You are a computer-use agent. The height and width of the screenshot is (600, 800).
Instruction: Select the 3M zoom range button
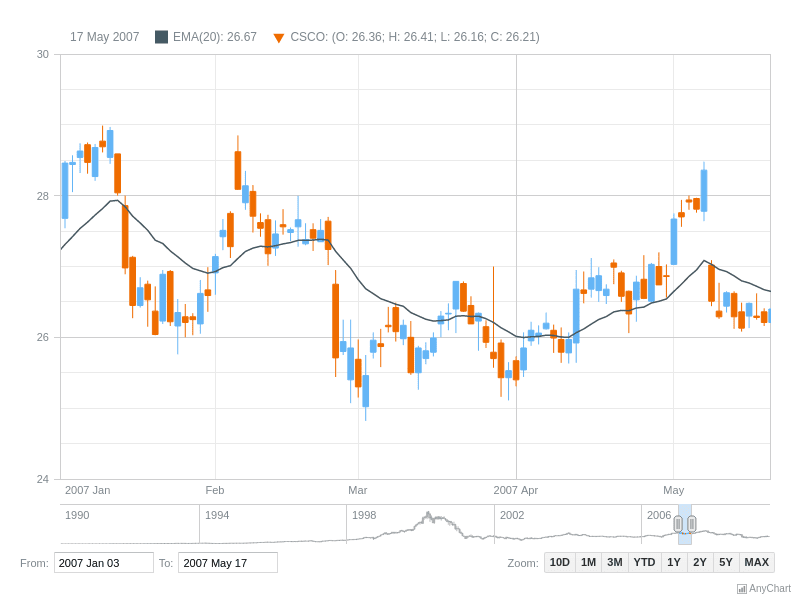tap(615, 562)
